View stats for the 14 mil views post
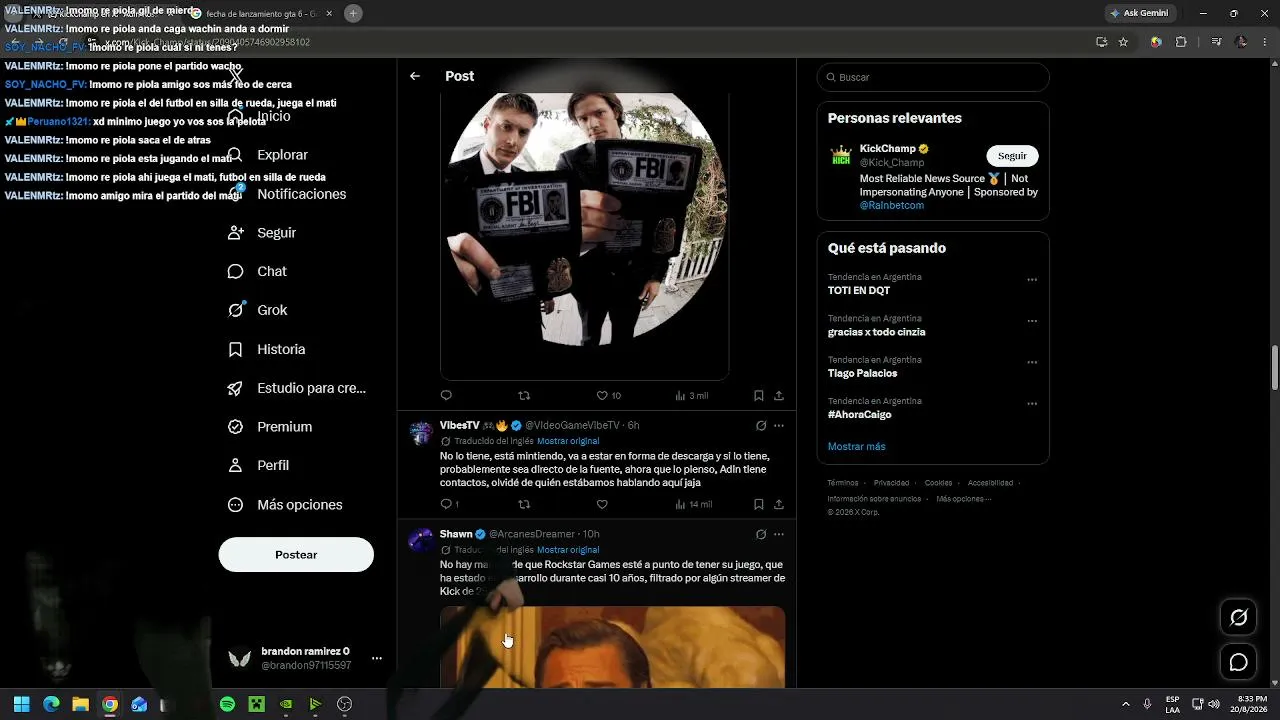Screen dimensions: 1280x720 tap(693, 505)
